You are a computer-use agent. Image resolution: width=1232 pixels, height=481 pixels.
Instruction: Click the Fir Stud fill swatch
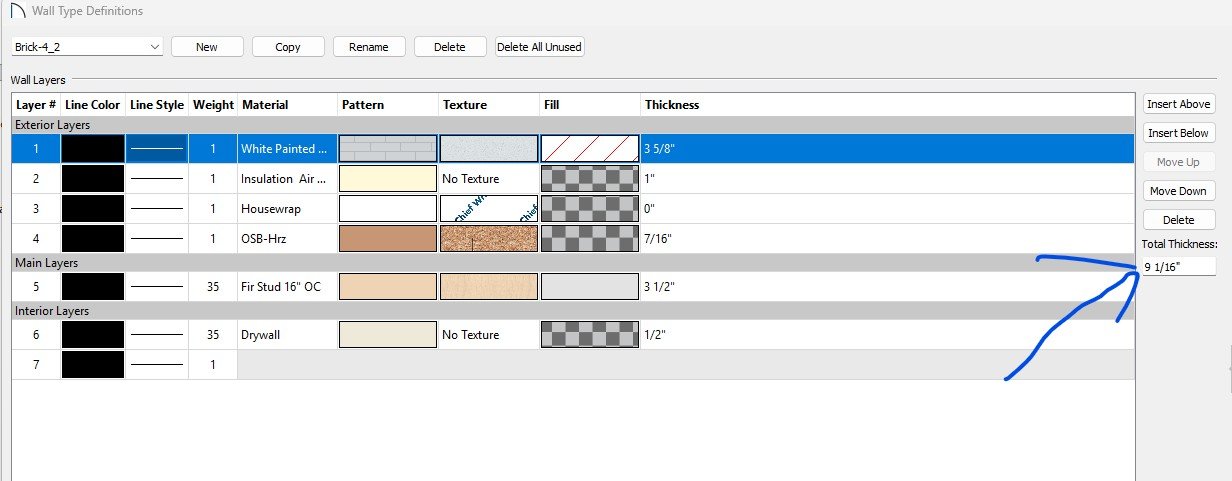pyautogui.click(x=590, y=286)
